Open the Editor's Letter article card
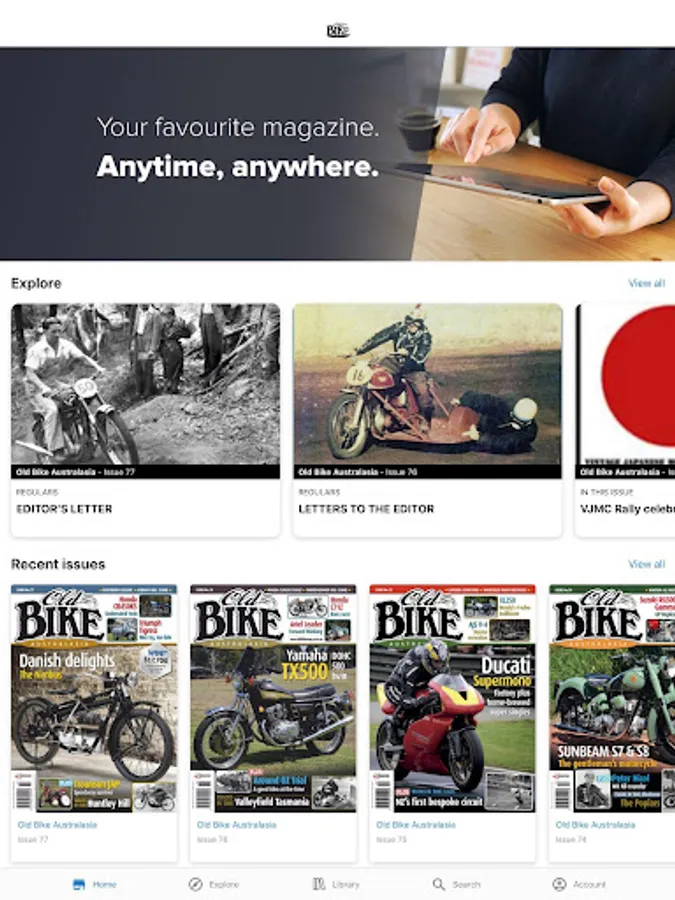The width and height of the screenshot is (675, 900). tap(146, 420)
